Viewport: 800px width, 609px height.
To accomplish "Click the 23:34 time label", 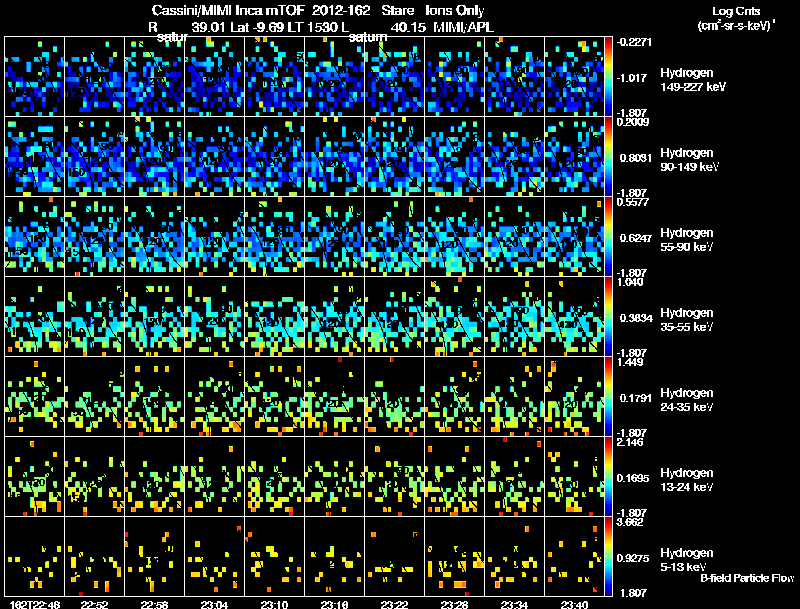I will tap(514, 604).
